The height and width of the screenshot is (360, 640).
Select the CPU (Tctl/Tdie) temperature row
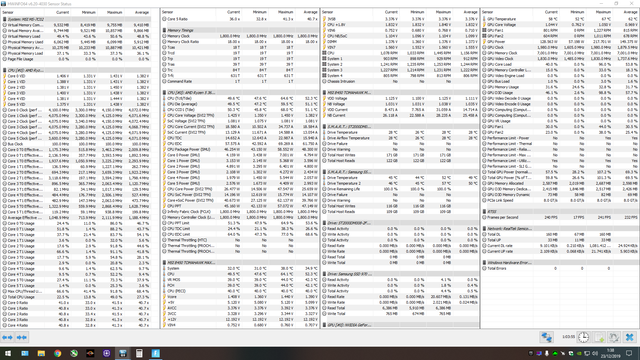tap(240, 98)
